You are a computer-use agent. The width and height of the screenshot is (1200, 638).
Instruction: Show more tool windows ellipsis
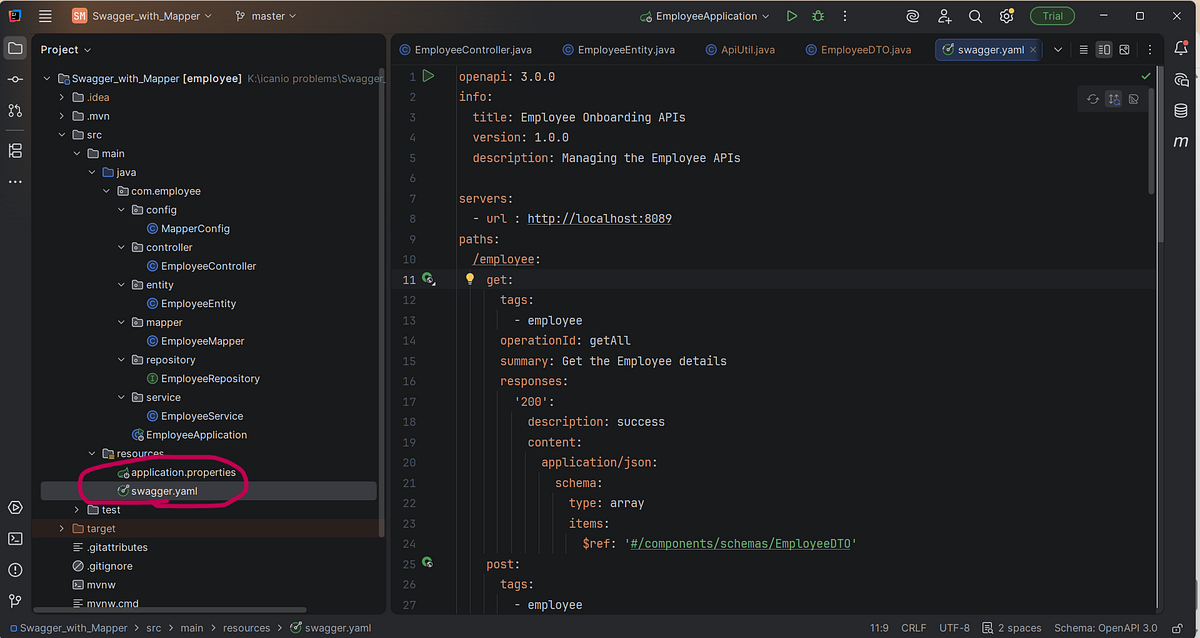click(15, 182)
